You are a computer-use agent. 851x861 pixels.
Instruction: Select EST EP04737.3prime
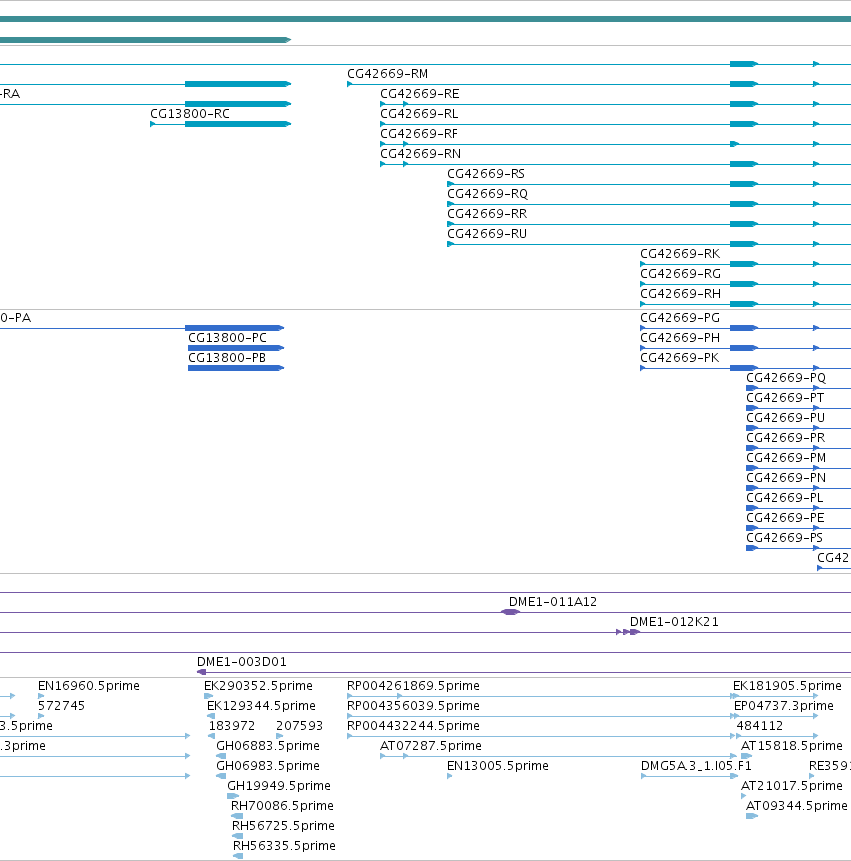[x=783, y=706]
